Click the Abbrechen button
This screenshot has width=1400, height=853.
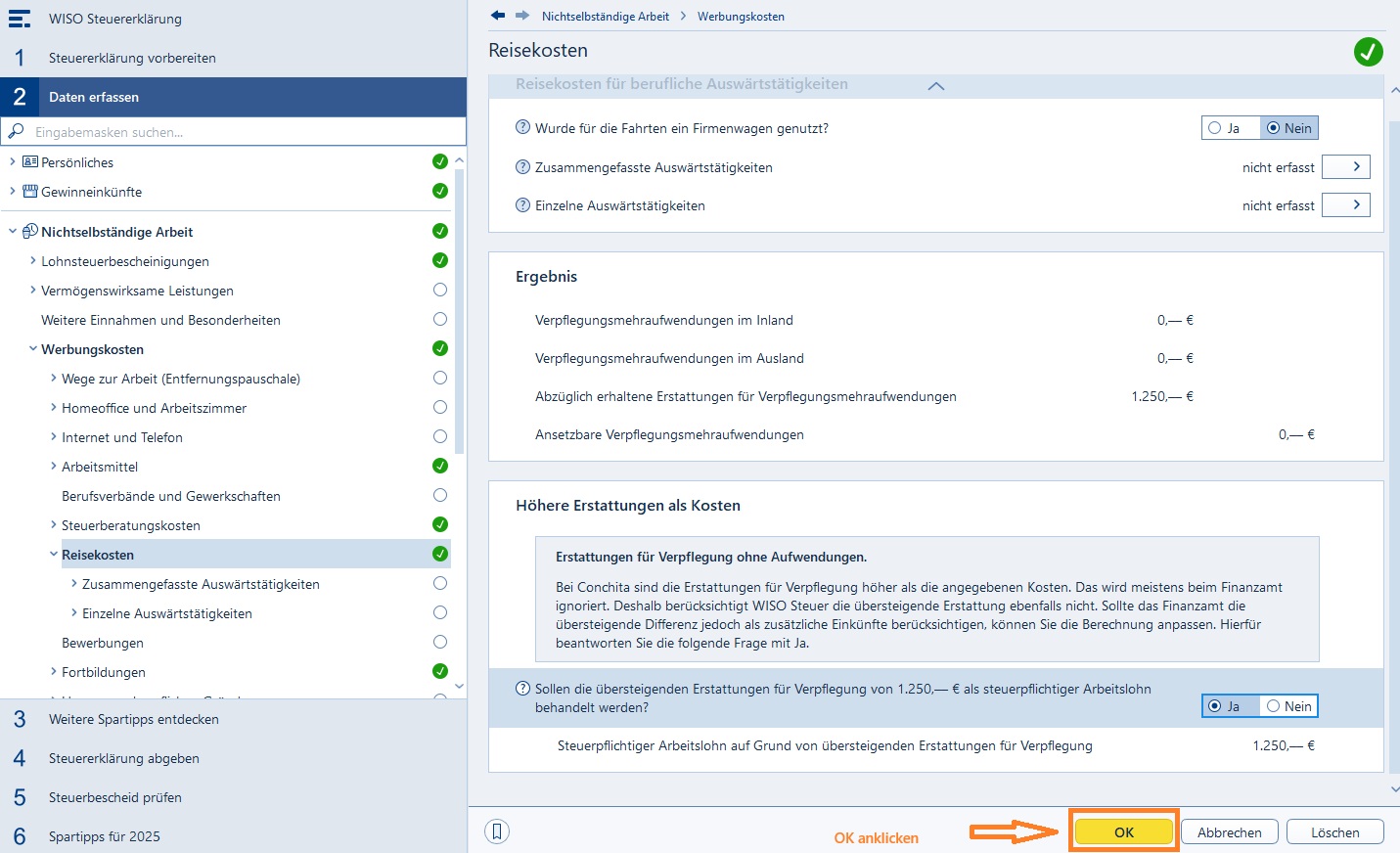coord(1229,831)
